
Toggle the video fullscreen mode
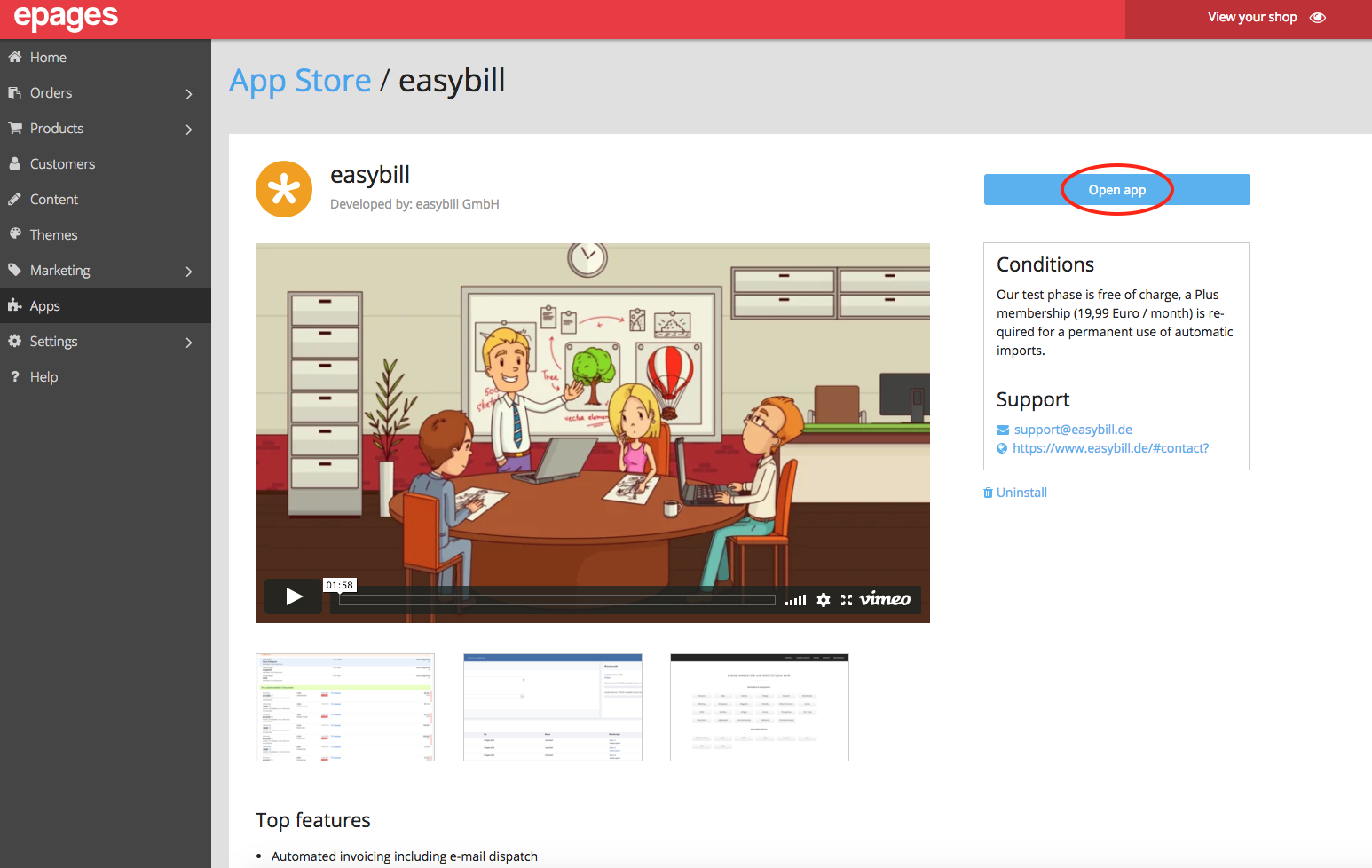[847, 600]
